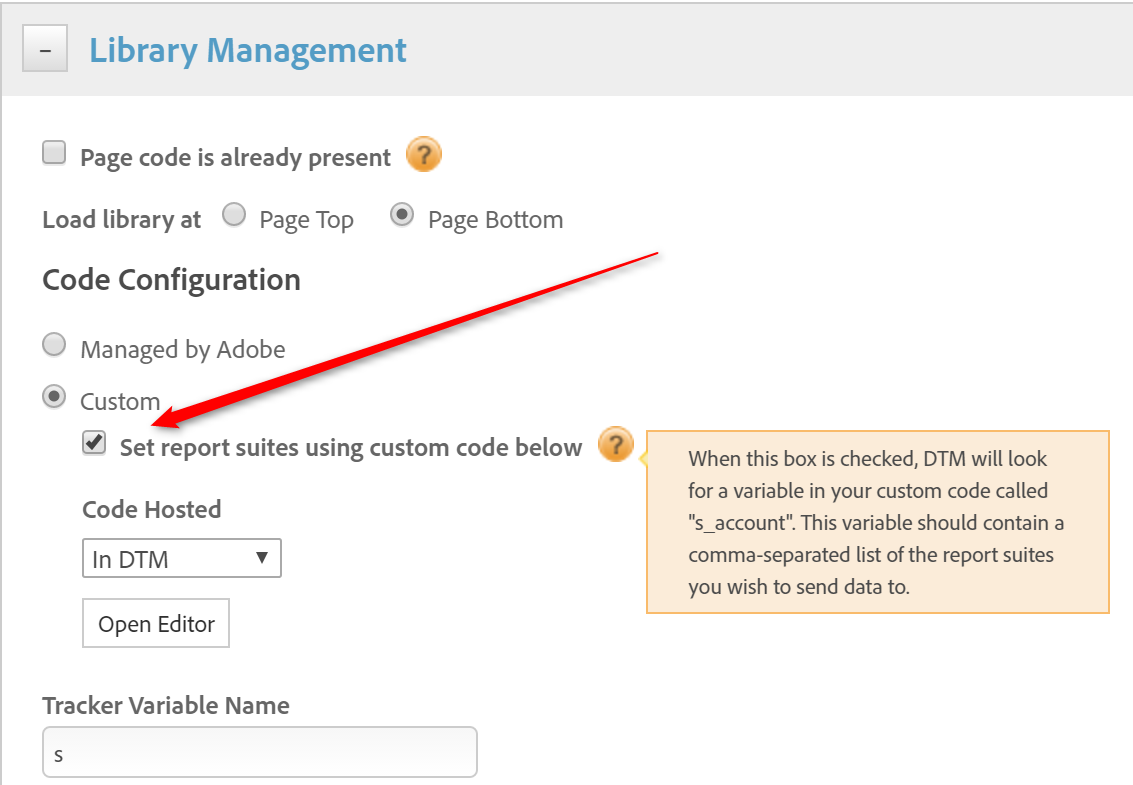1133x785 pixels.
Task: Click the Code Hosted field label
Action: (151, 509)
